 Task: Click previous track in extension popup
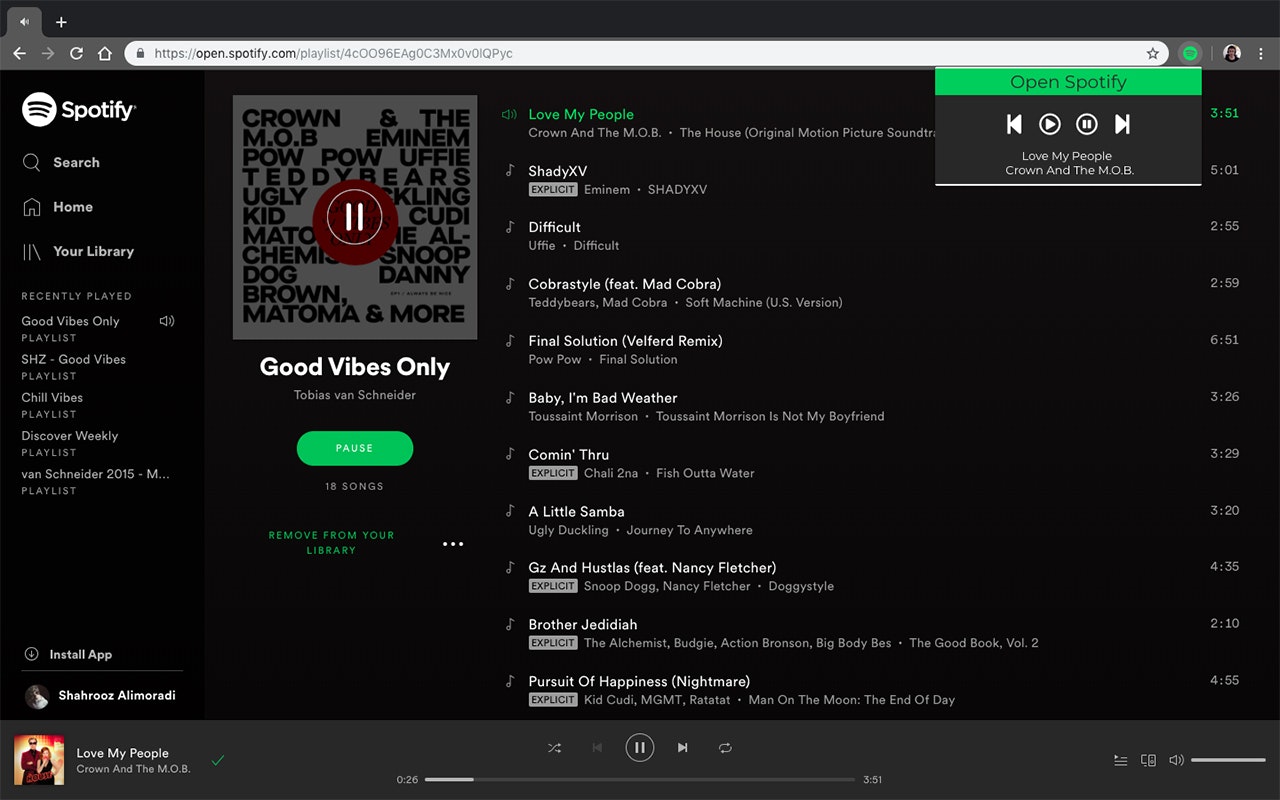(1014, 124)
